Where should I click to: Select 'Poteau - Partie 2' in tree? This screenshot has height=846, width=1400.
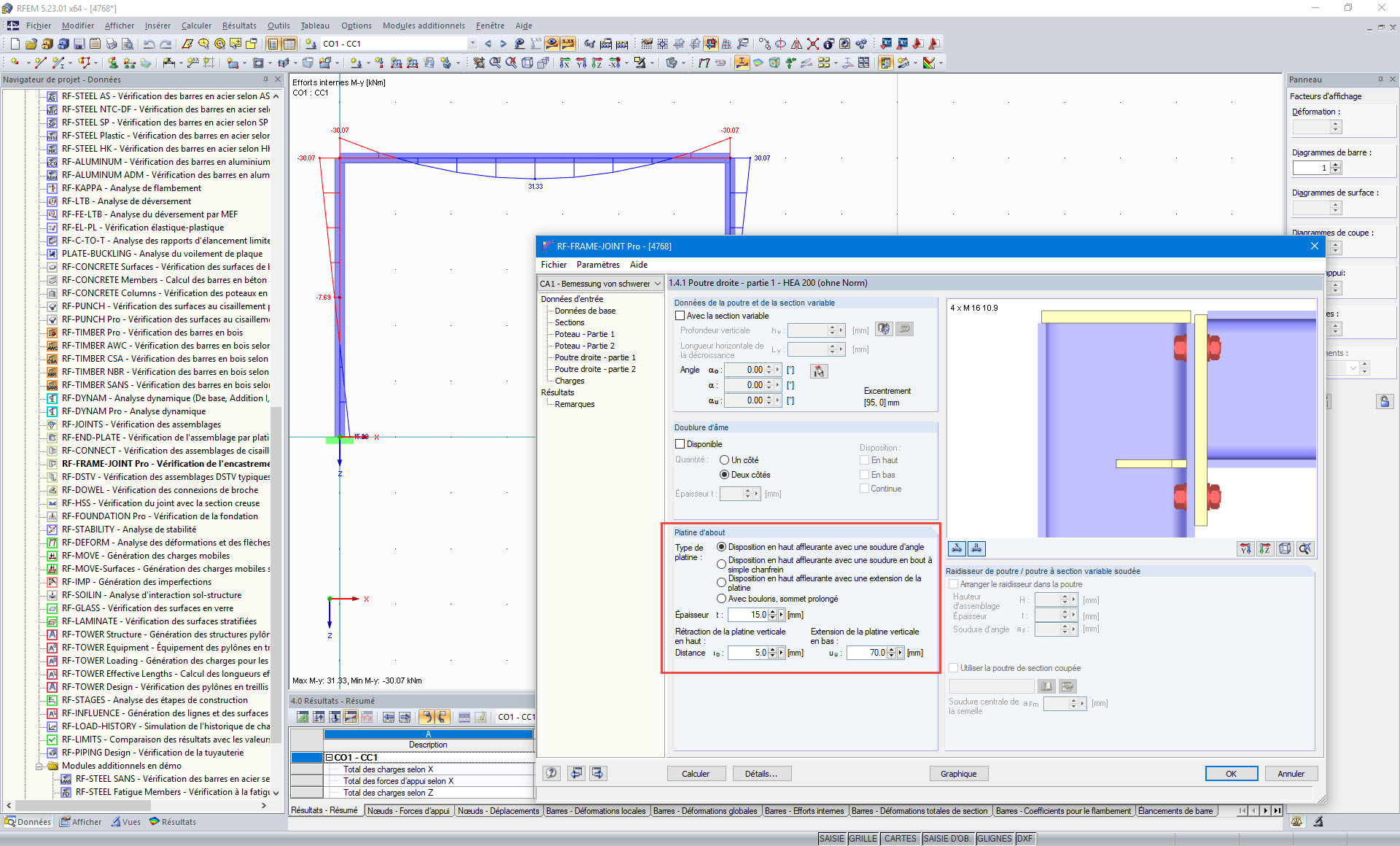point(584,346)
